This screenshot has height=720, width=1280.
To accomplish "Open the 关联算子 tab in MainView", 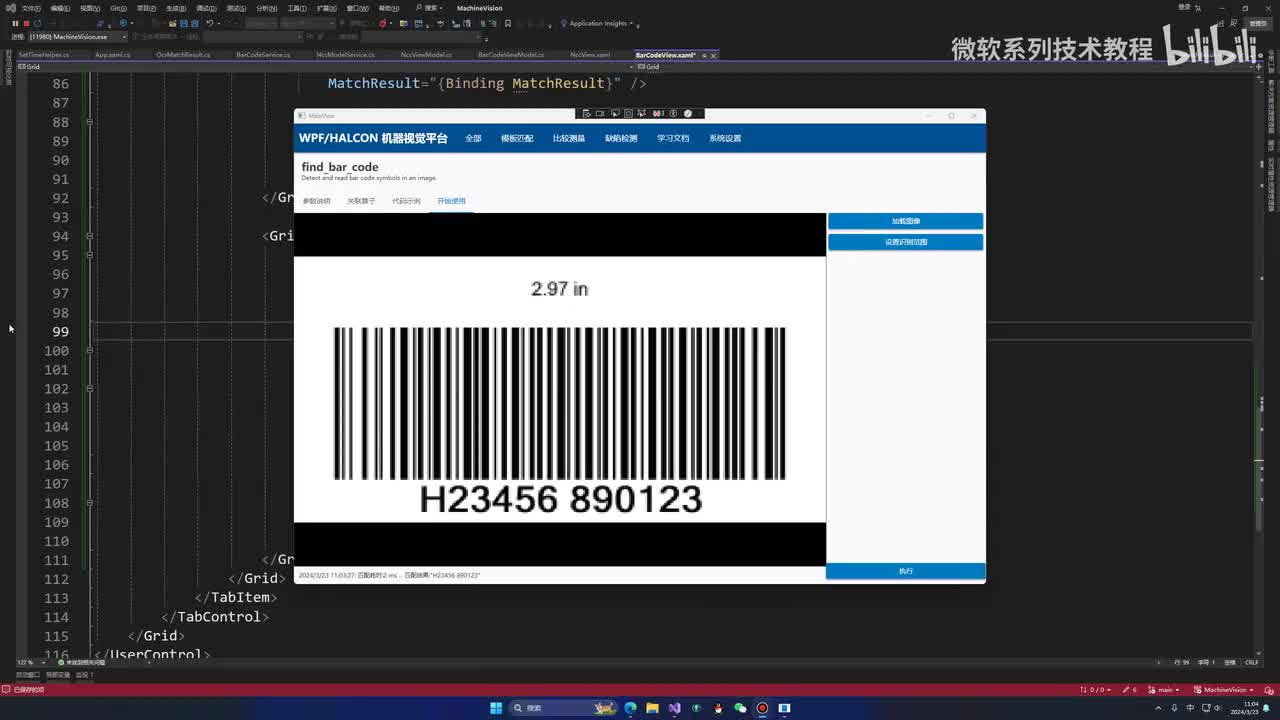I will (361, 201).
